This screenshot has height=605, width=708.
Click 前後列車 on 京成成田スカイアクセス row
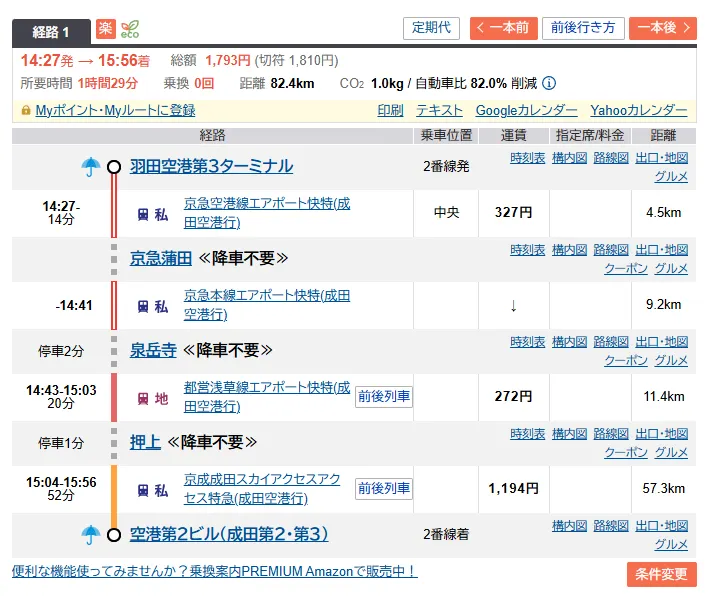click(x=384, y=489)
